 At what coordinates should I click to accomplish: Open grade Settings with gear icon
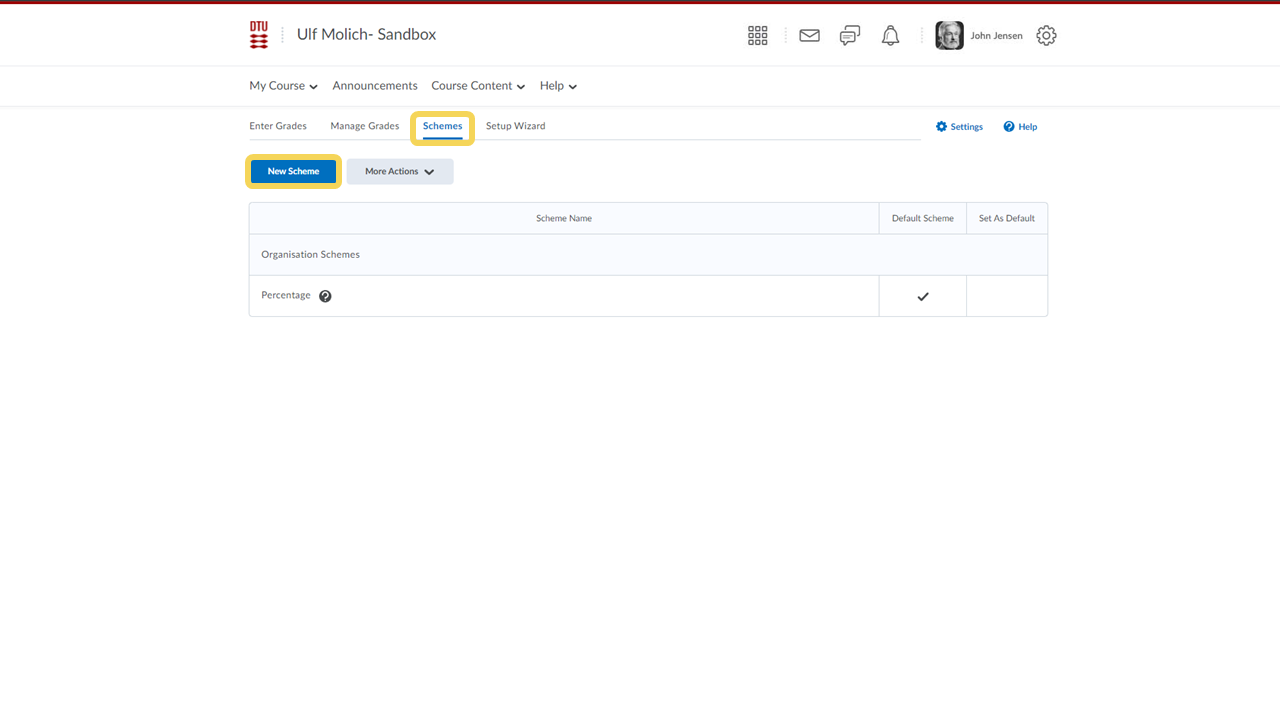959,127
